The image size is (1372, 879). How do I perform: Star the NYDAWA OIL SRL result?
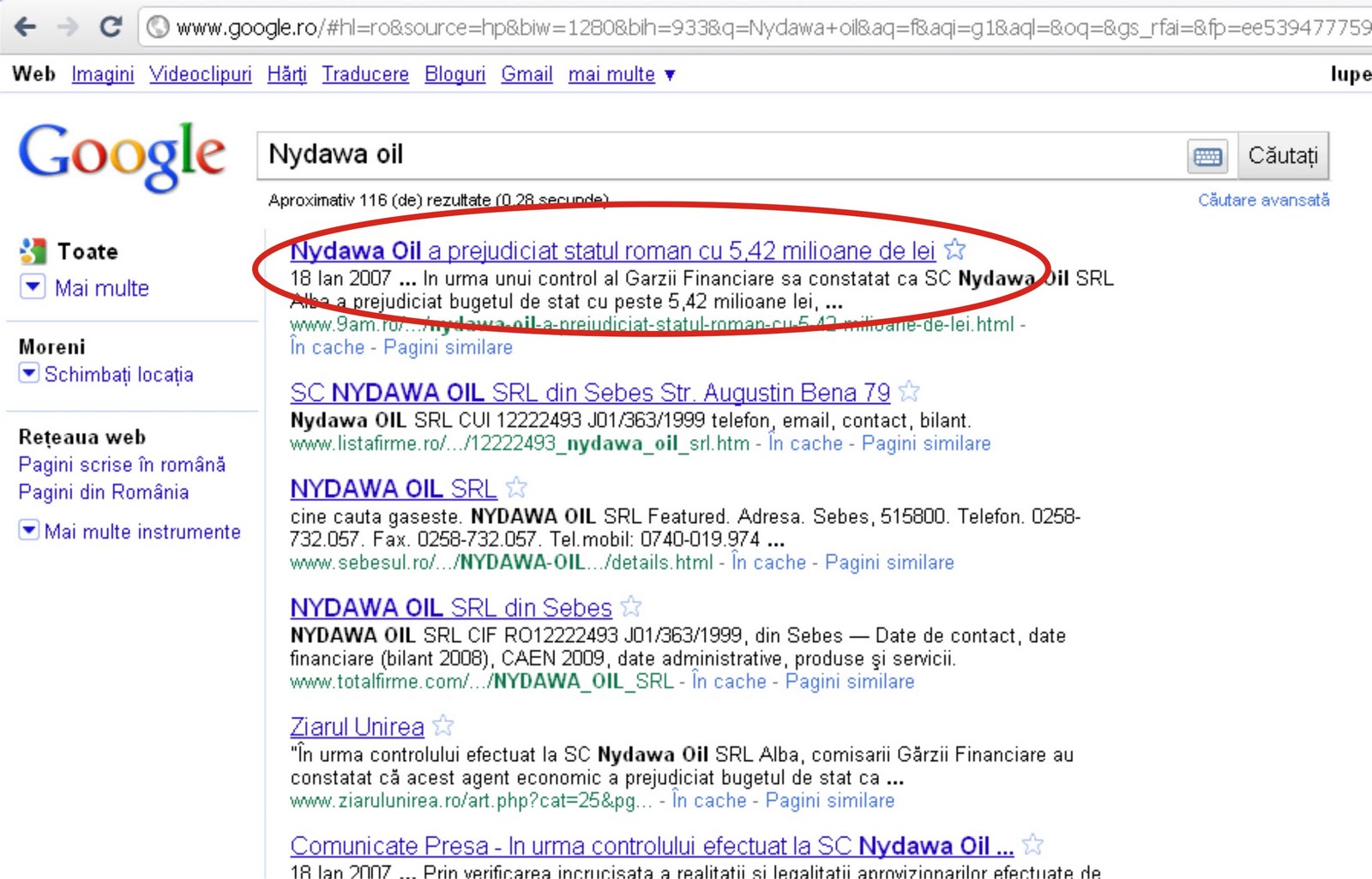tap(516, 487)
